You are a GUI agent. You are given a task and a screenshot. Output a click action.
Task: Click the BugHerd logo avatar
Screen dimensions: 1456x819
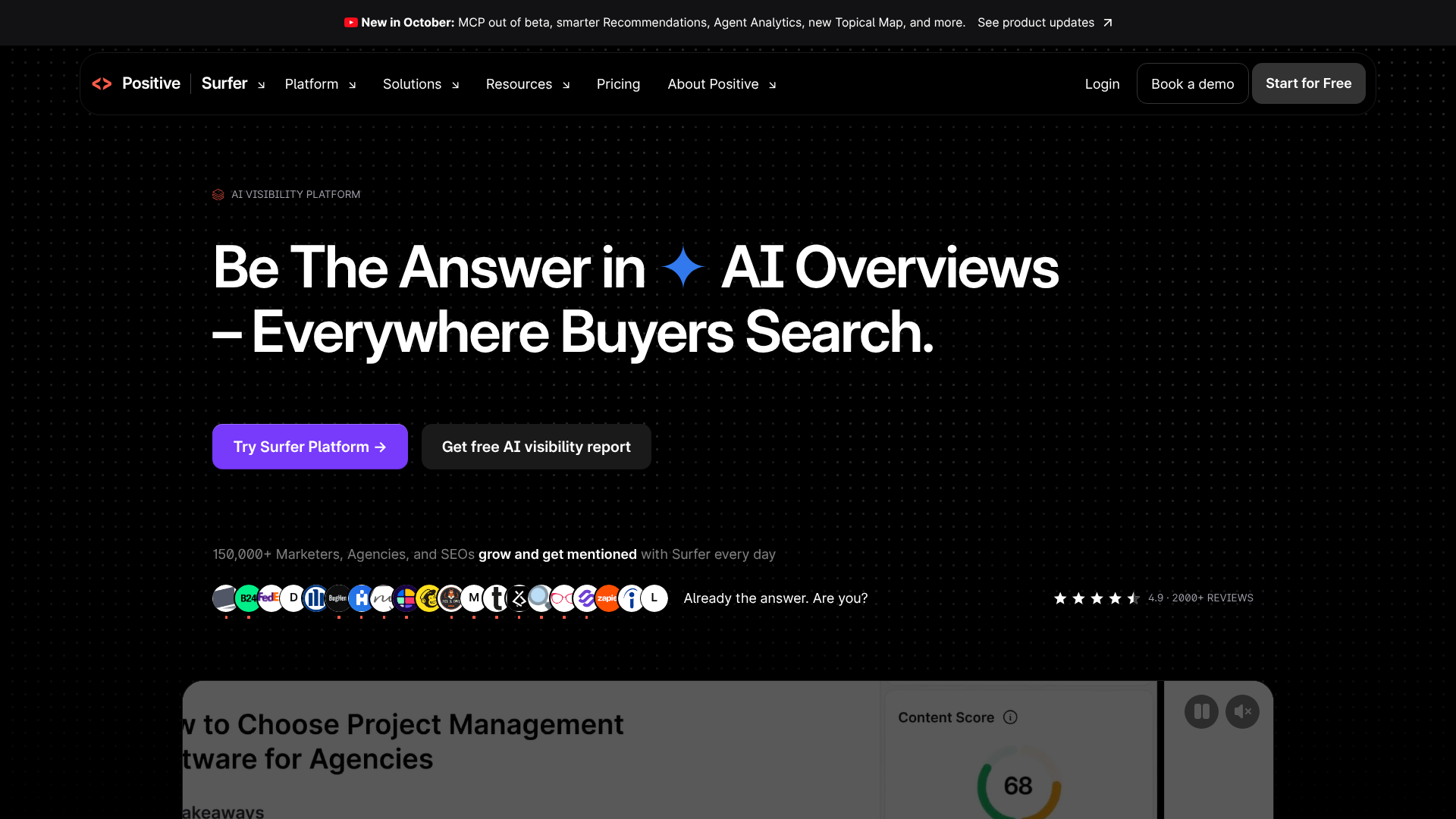[x=338, y=598]
